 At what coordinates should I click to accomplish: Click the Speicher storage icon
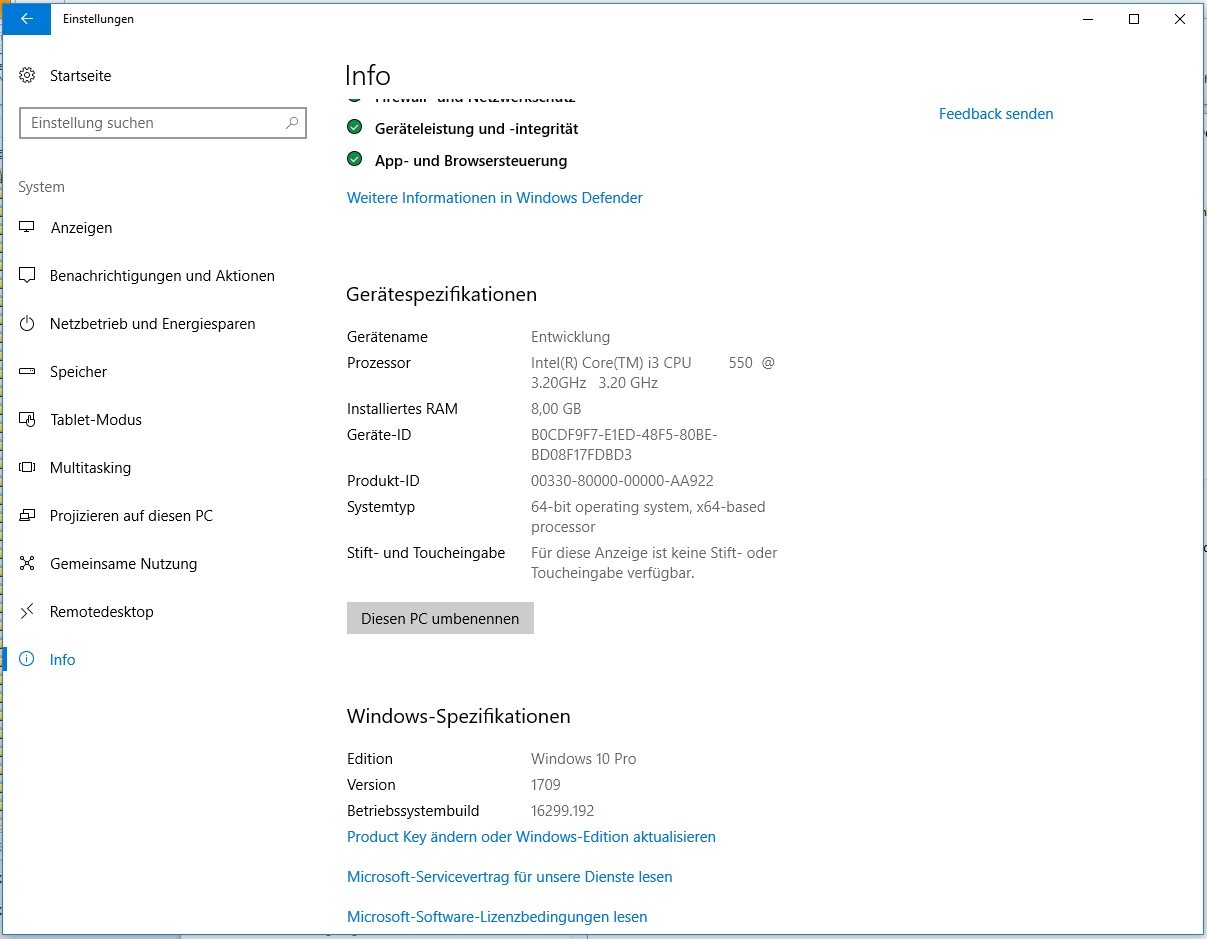click(x=28, y=372)
